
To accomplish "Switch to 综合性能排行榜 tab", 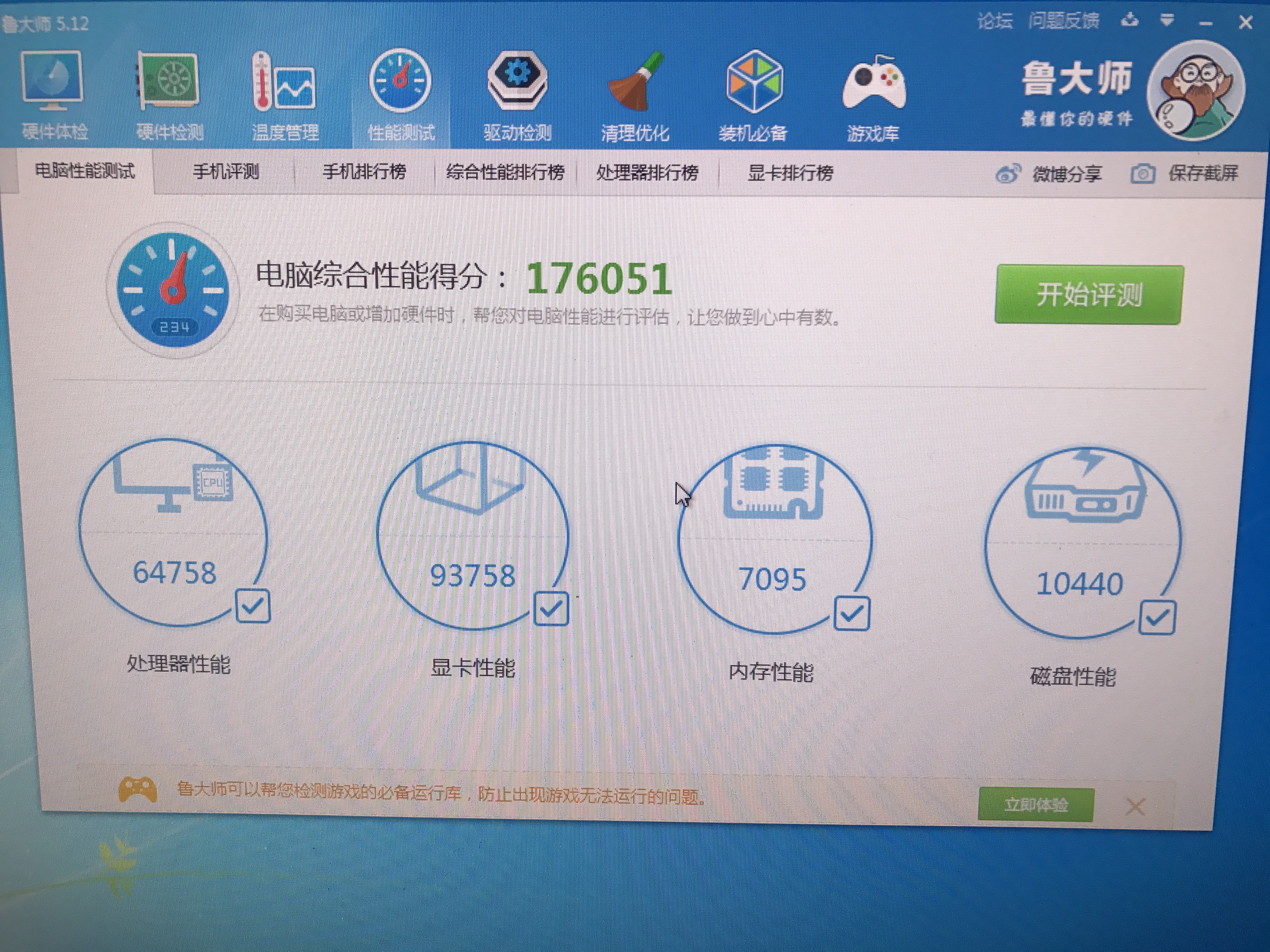I will (505, 172).
